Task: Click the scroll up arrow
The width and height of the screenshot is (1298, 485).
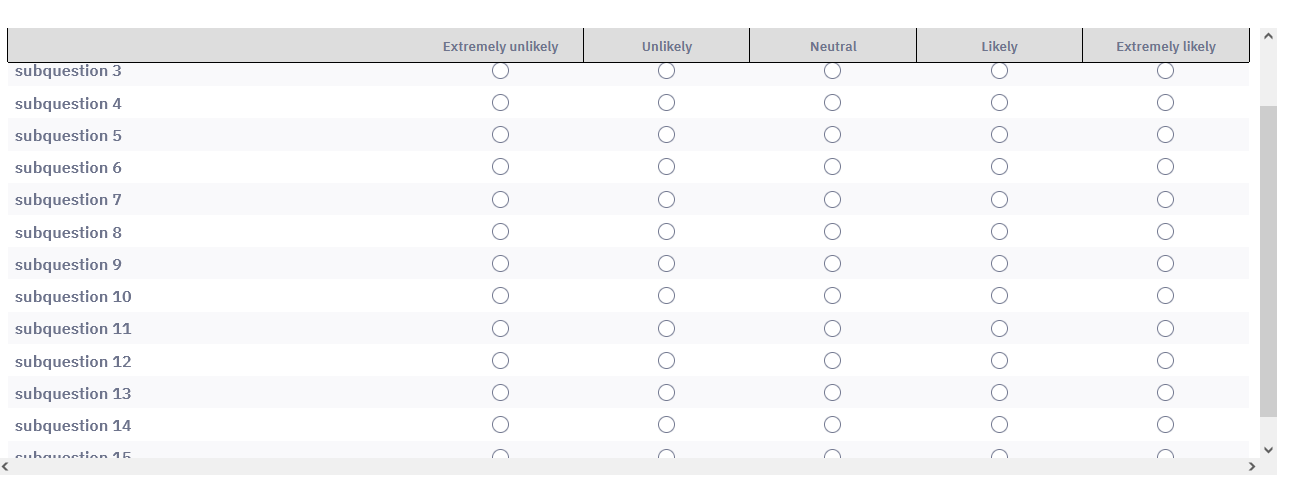Action: tap(1269, 37)
